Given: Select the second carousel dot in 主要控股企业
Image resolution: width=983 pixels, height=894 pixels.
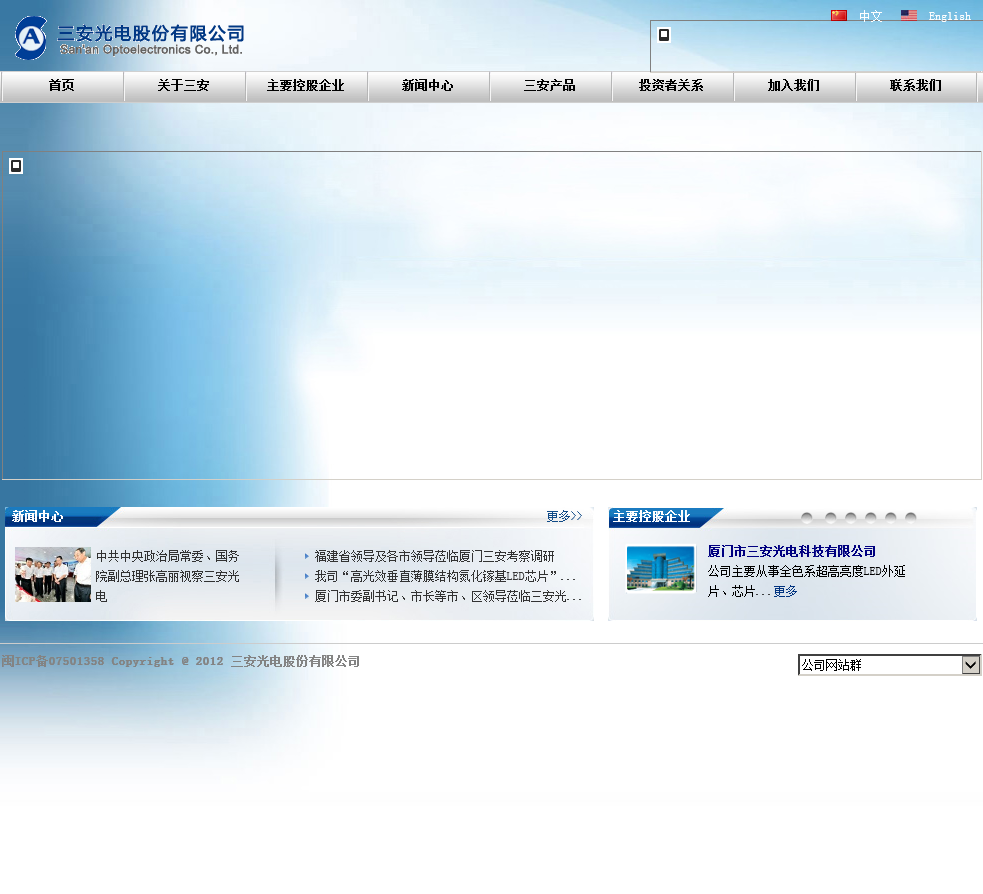Looking at the screenshot, I should point(831,517).
